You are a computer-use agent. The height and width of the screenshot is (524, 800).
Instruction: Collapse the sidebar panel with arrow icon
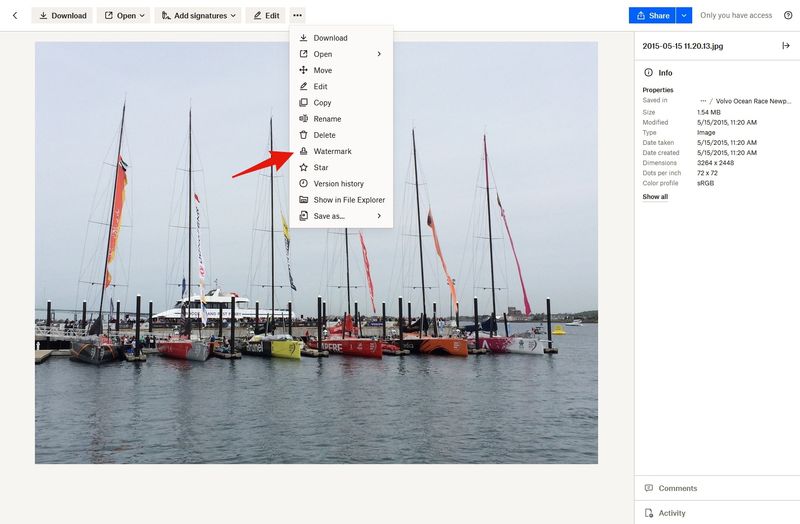785,46
